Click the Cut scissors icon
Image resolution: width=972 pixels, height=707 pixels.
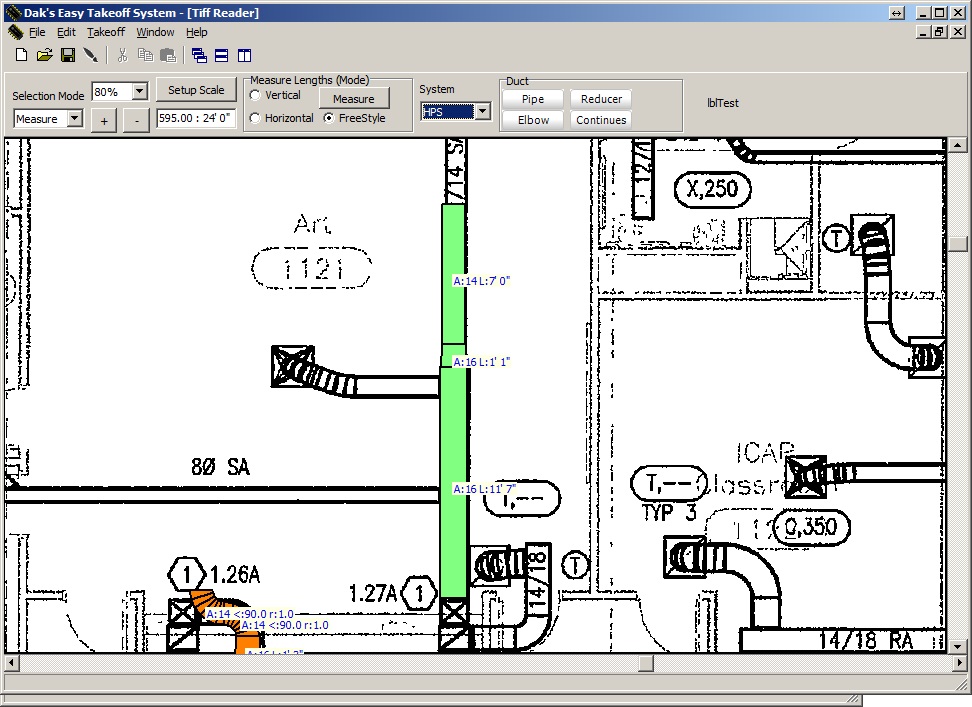122,55
